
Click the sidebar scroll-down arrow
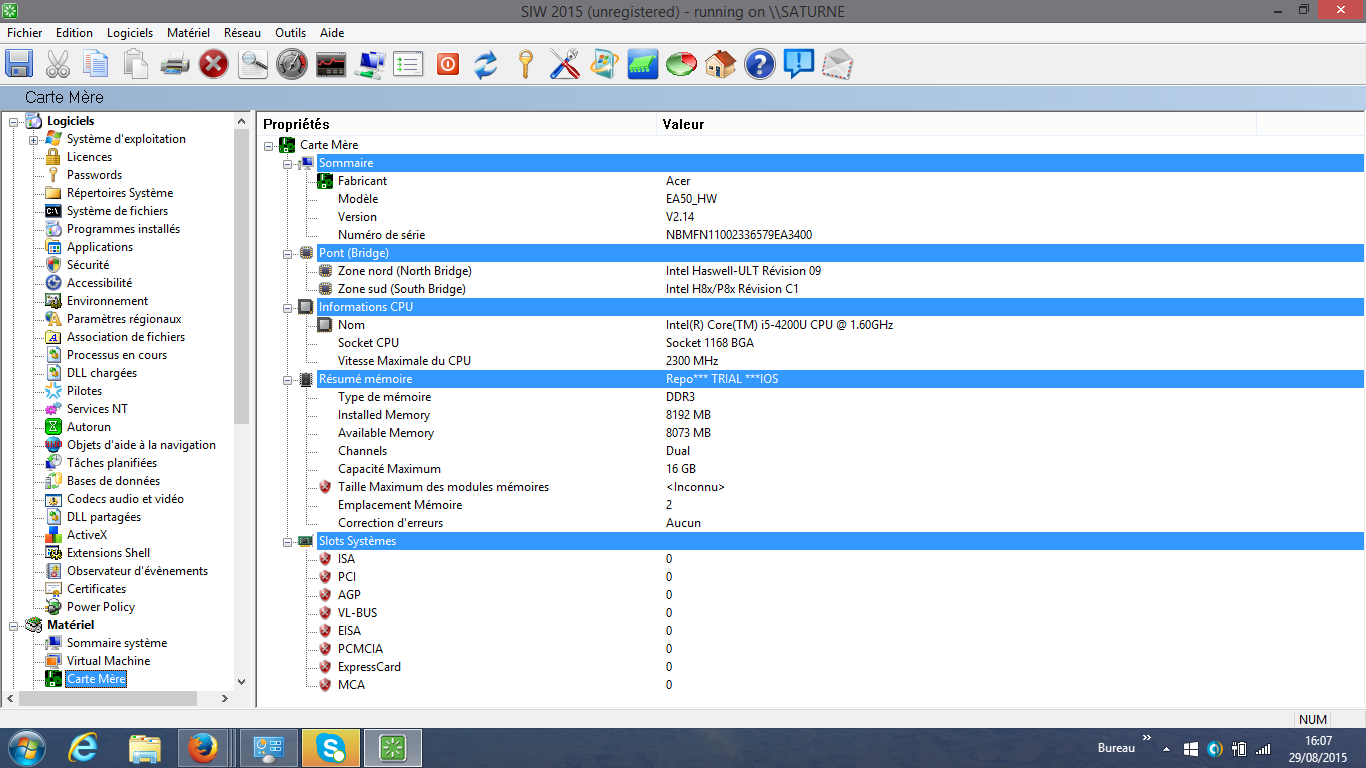point(241,681)
